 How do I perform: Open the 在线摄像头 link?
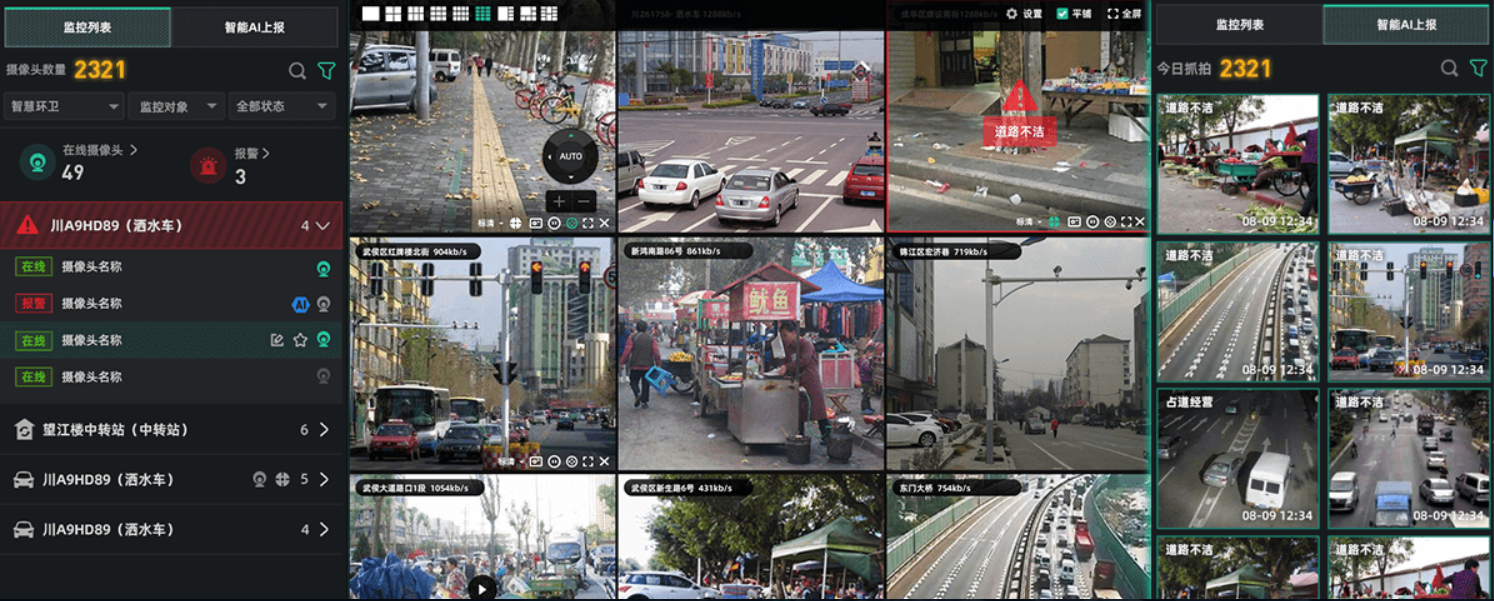click(x=99, y=150)
